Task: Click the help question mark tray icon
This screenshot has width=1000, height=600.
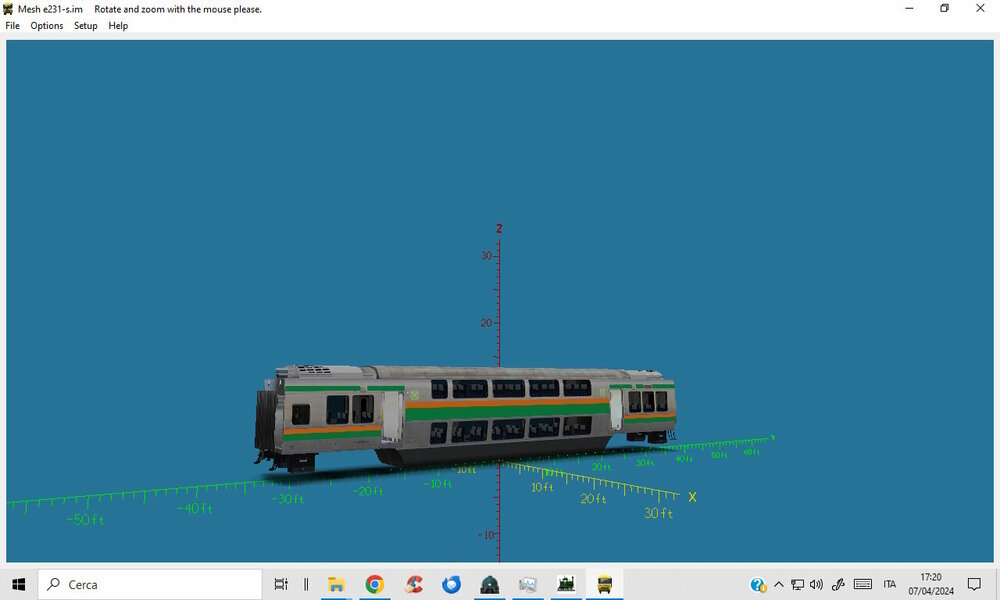Action: pos(758,584)
